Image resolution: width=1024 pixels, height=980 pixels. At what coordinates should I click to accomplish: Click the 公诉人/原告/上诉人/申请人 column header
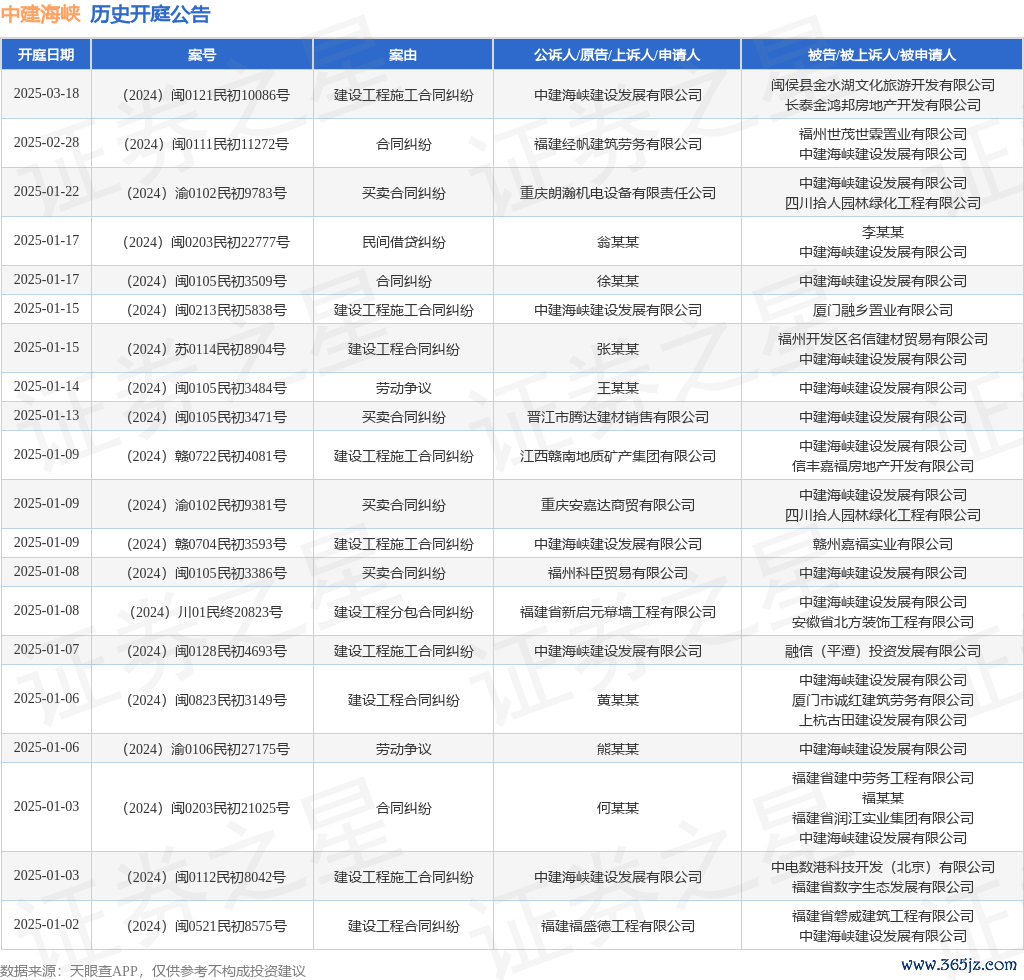[617, 55]
